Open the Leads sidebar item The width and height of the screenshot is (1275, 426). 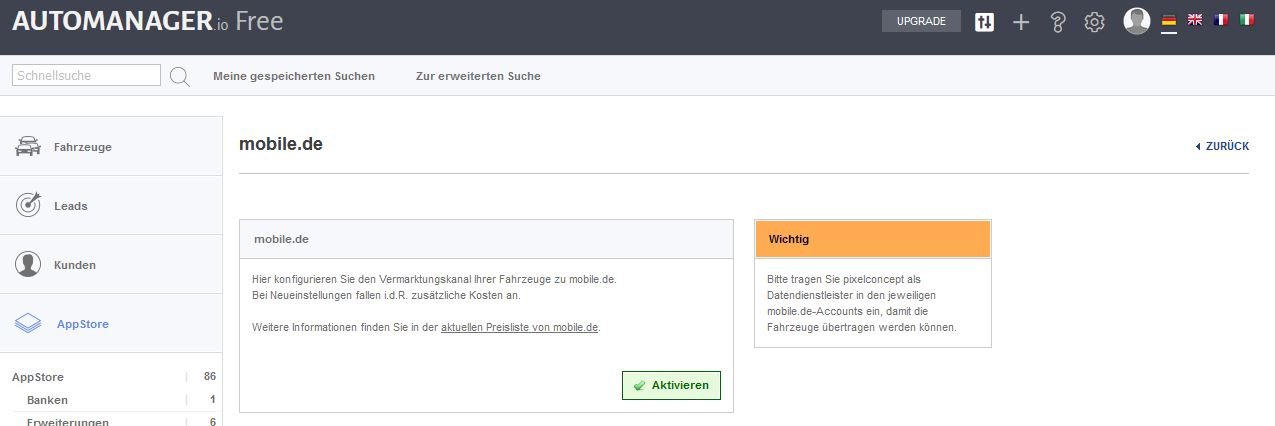[111, 205]
